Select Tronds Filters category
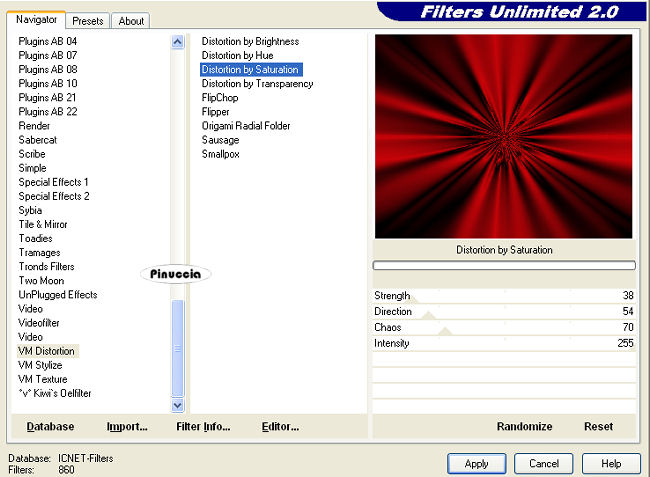This screenshot has height=477, width=650. tap(46, 267)
